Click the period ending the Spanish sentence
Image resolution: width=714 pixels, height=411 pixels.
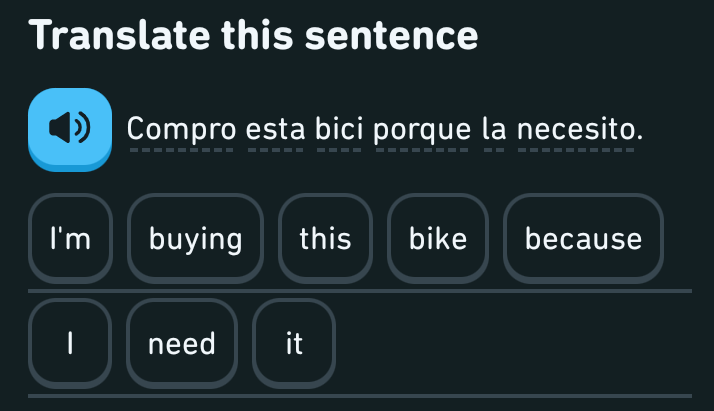[638, 131]
